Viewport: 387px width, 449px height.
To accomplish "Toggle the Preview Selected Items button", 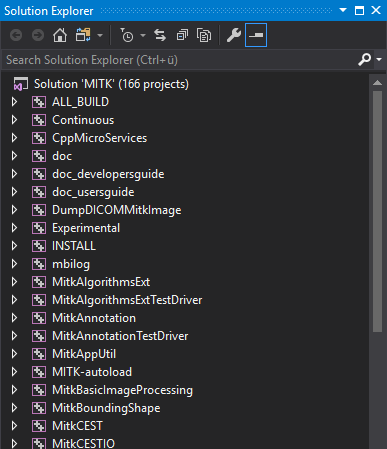I will pos(256,35).
